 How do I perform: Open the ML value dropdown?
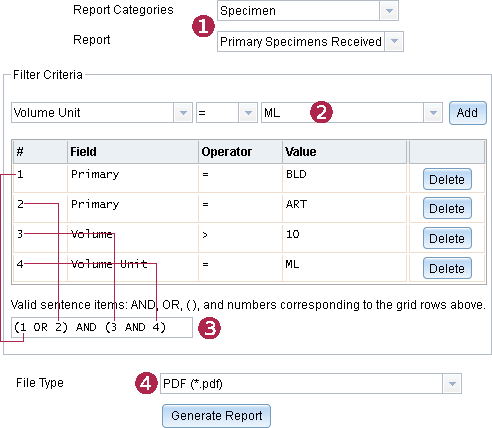[x=352, y=113]
